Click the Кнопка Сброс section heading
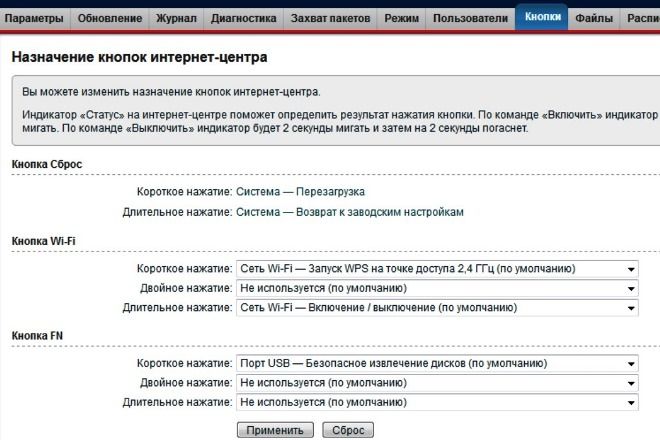 tap(47, 164)
